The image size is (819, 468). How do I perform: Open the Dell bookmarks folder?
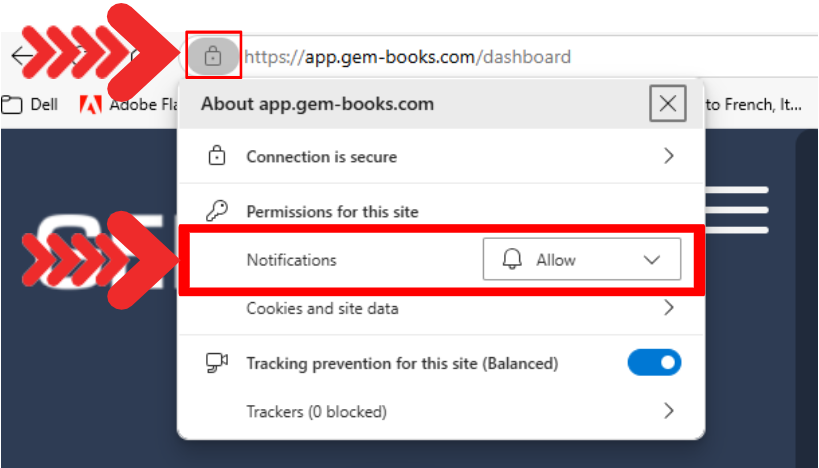tap(30, 104)
